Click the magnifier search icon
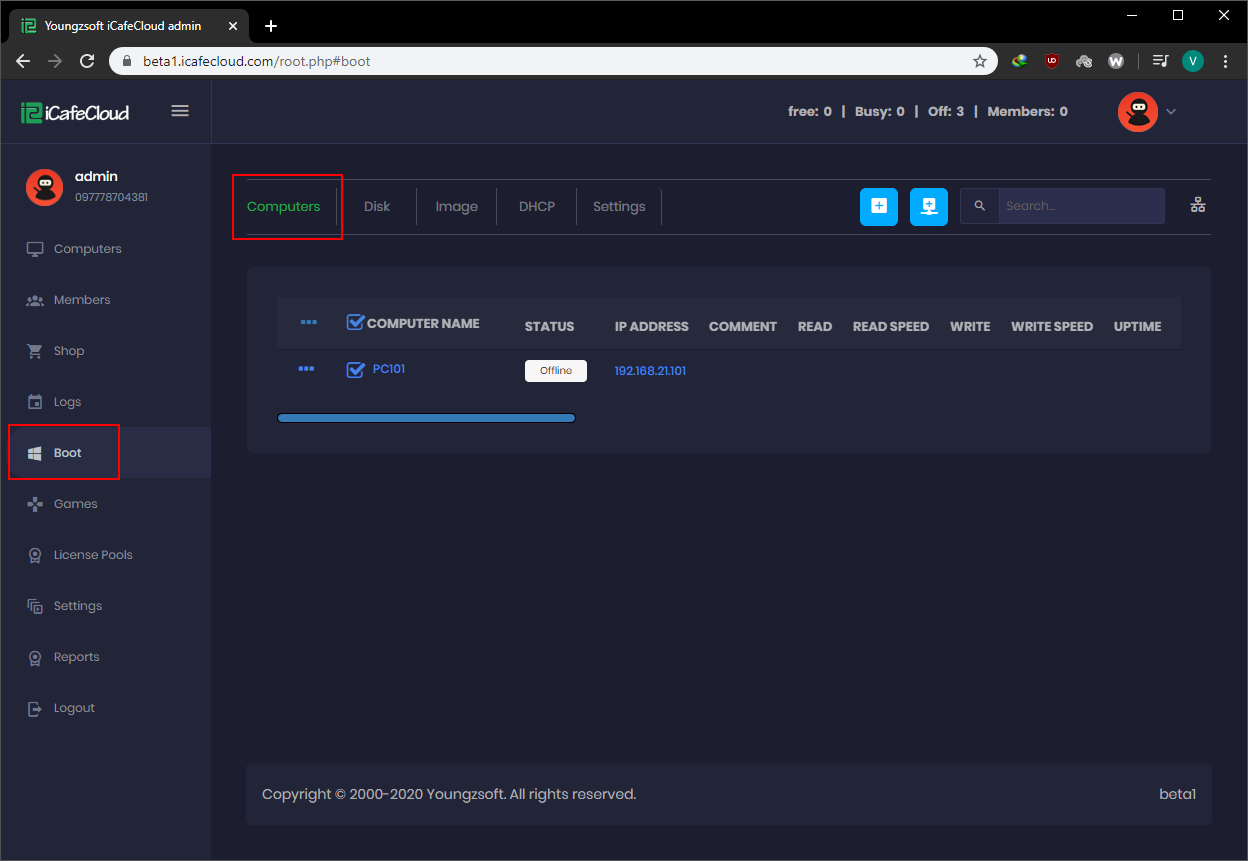This screenshot has width=1248, height=861. 980,206
